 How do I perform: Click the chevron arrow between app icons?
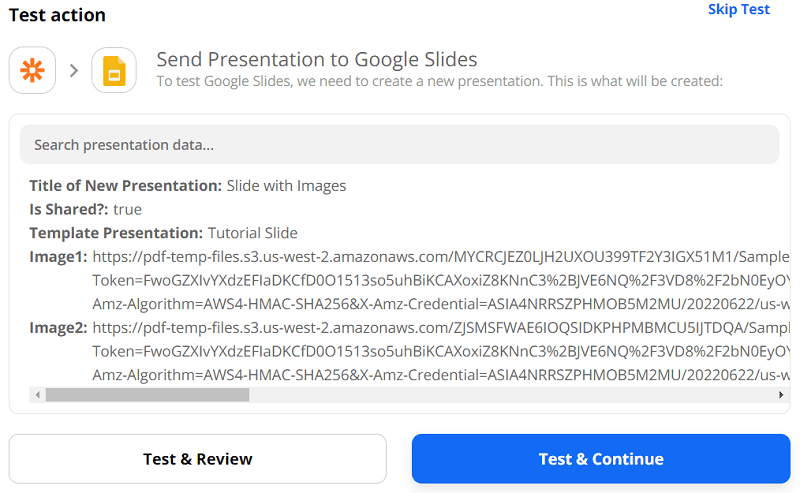74,70
